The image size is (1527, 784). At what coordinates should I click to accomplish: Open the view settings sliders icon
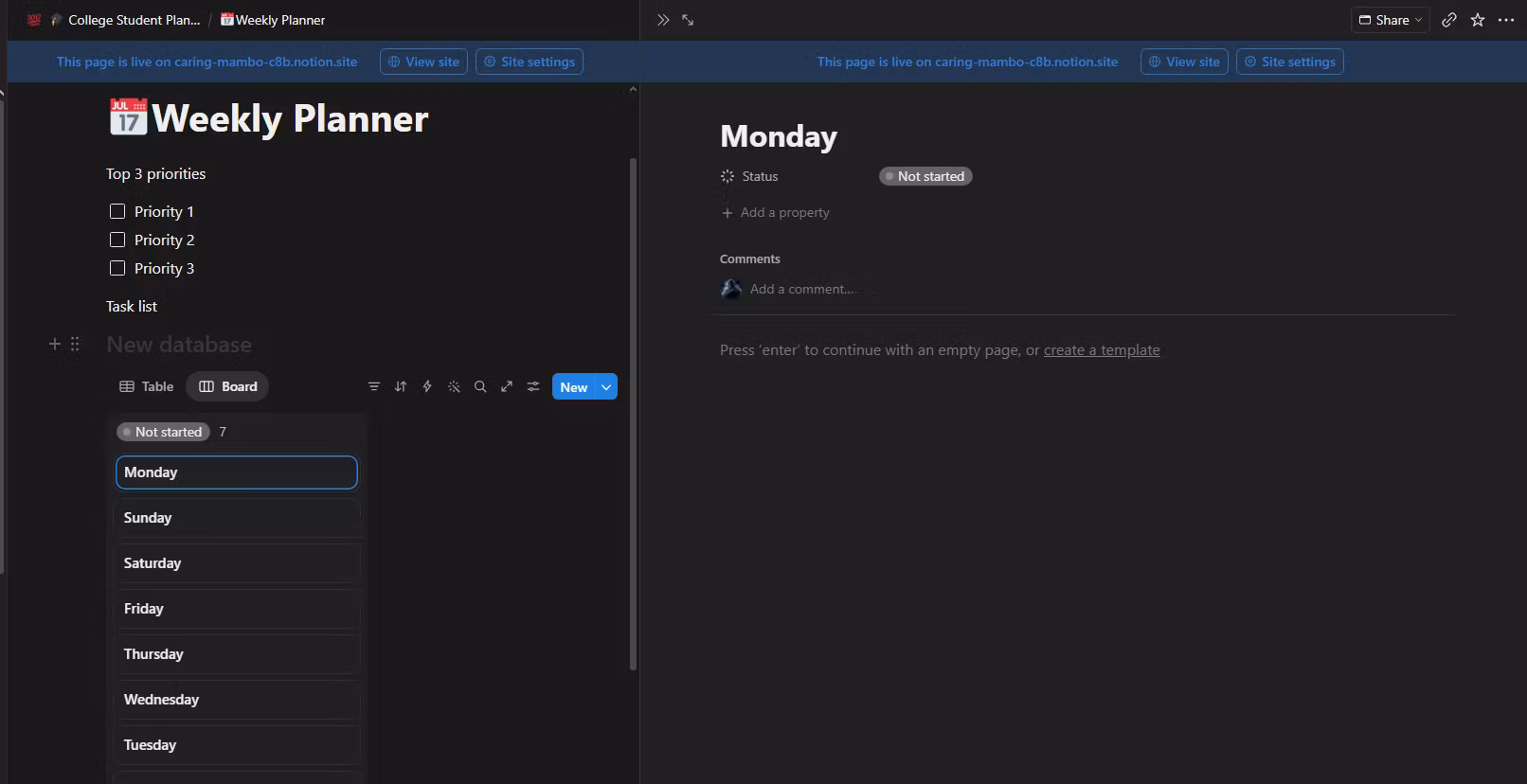(x=533, y=386)
